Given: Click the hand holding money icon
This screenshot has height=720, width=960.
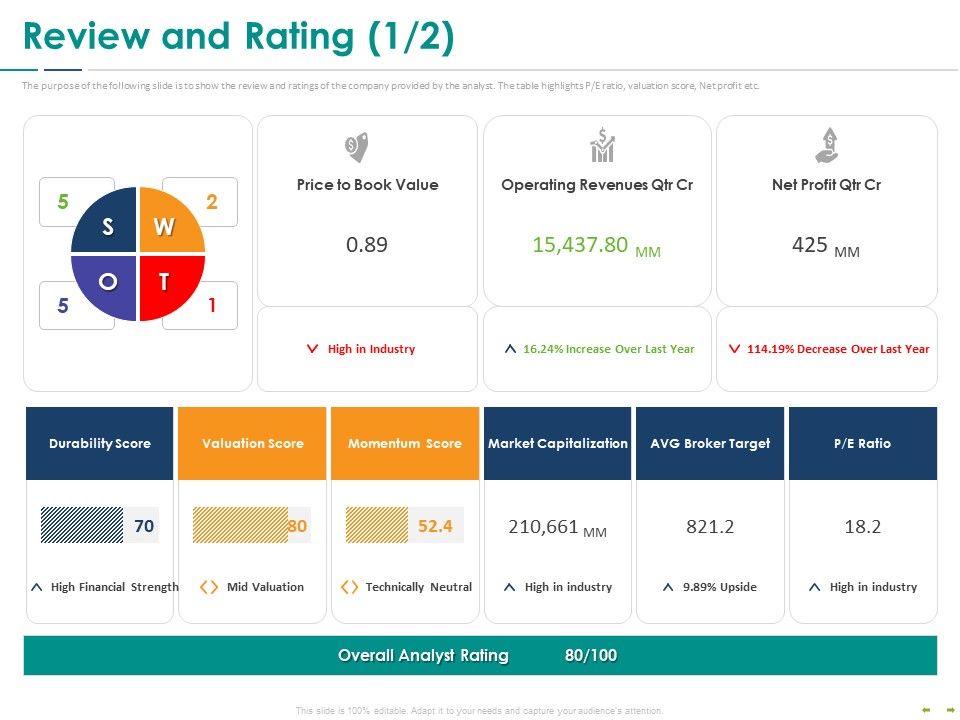Looking at the screenshot, I should [x=827, y=145].
